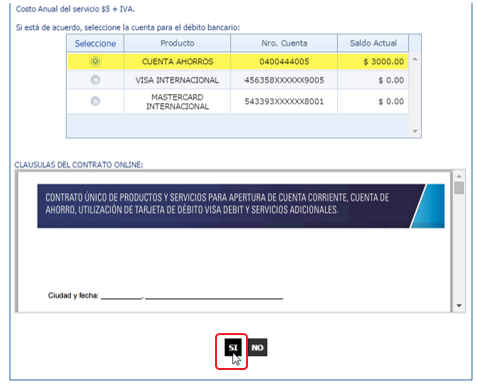Click the Producto column header
This screenshot has width=477, height=388.
click(x=177, y=43)
